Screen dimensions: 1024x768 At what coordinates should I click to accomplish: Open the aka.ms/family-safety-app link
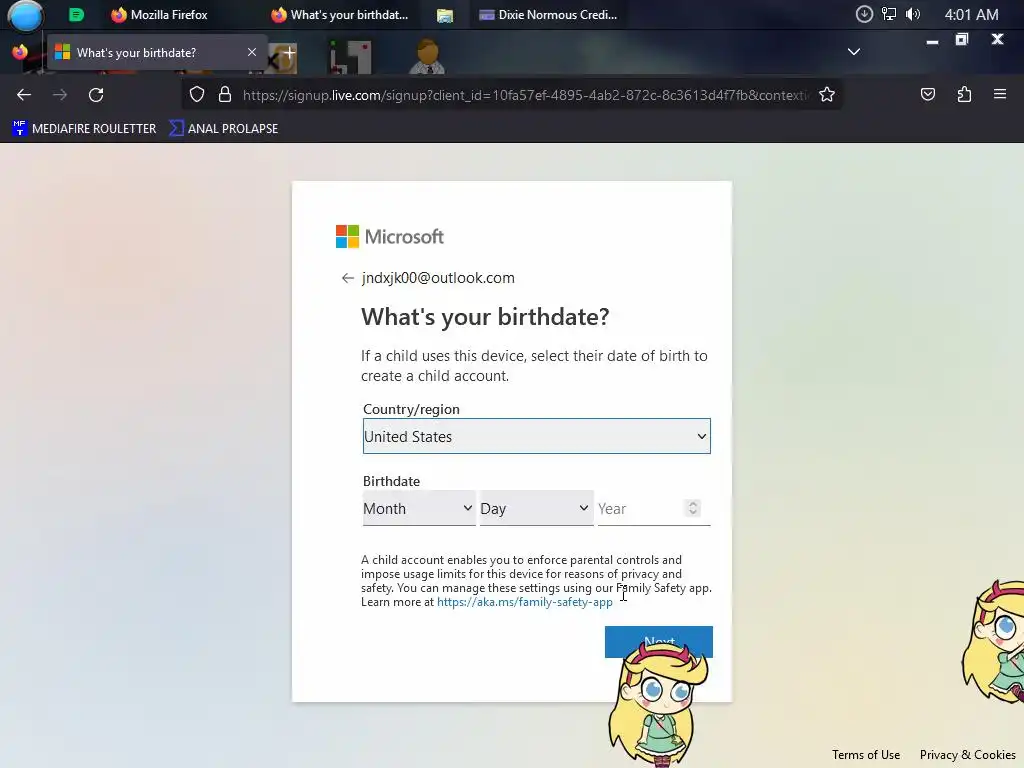[x=524, y=602]
